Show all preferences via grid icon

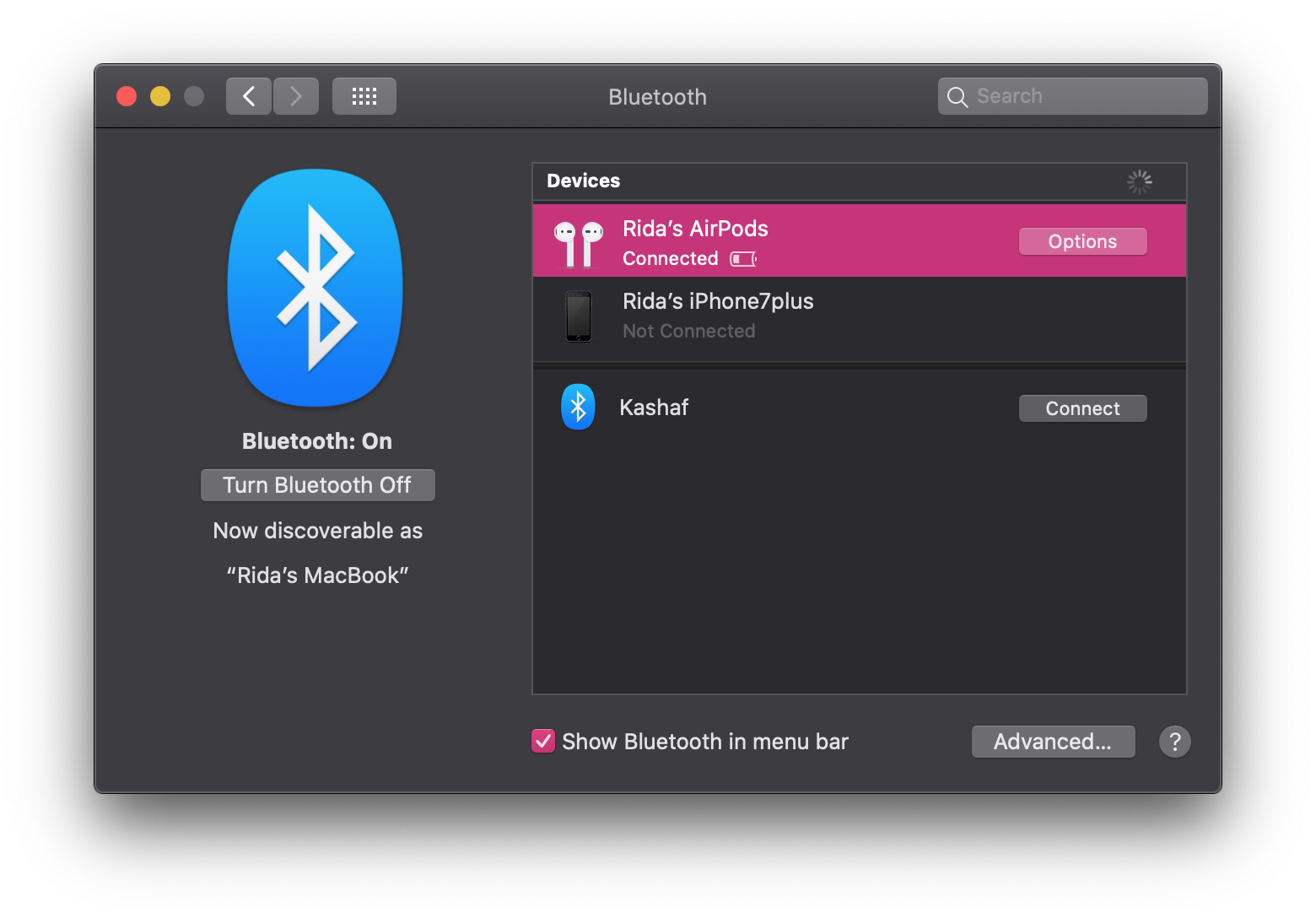pyautogui.click(x=364, y=96)
